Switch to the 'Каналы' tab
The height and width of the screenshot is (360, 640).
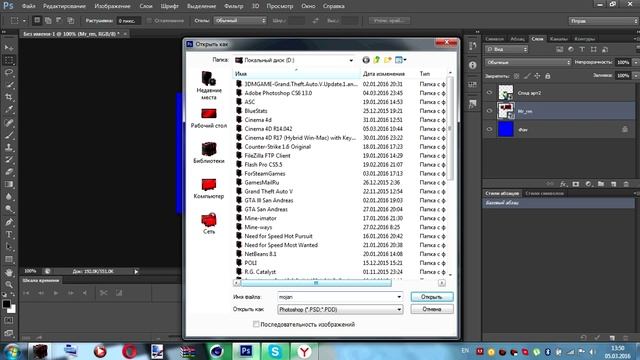coord(558,39)
